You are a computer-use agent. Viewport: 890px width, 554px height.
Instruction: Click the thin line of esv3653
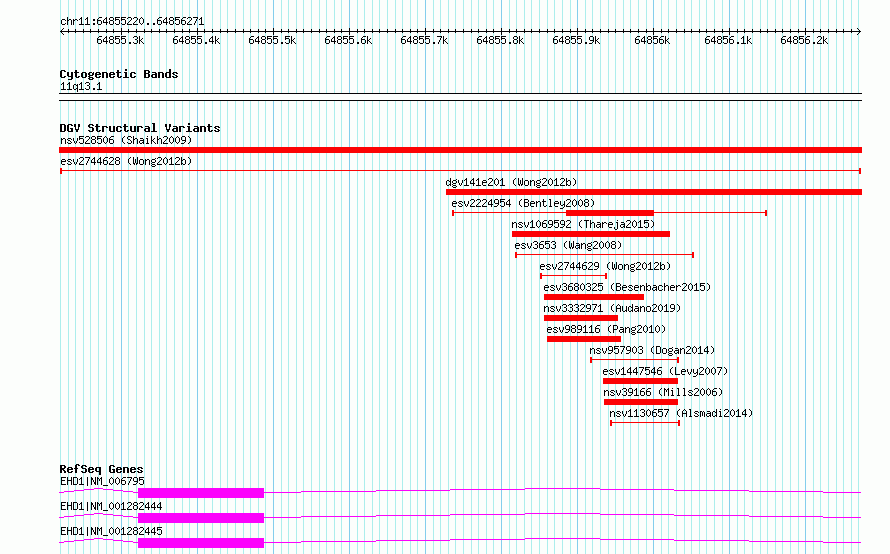(x=604, y=255)
